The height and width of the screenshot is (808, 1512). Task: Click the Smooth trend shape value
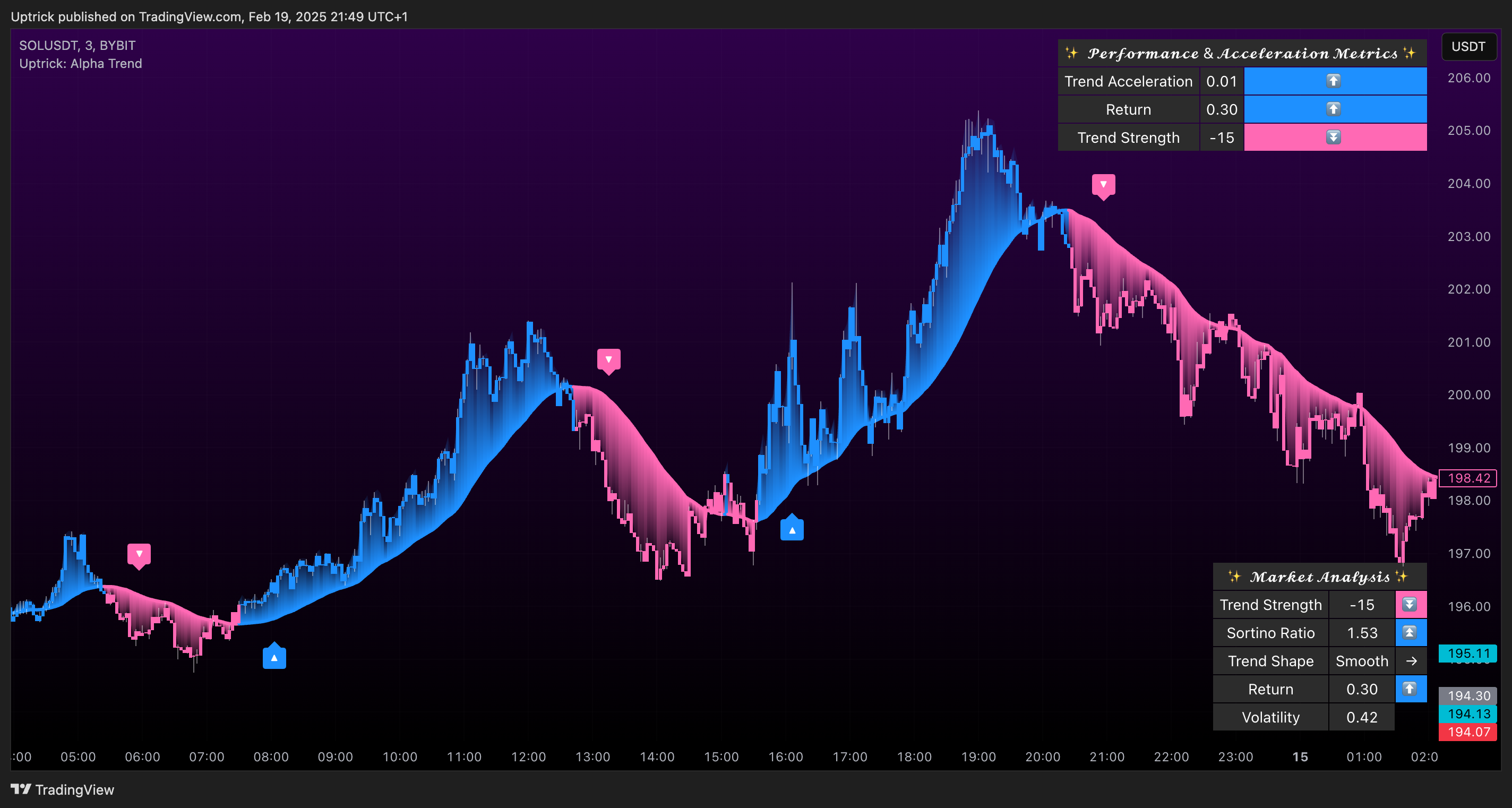point(1362,661)
